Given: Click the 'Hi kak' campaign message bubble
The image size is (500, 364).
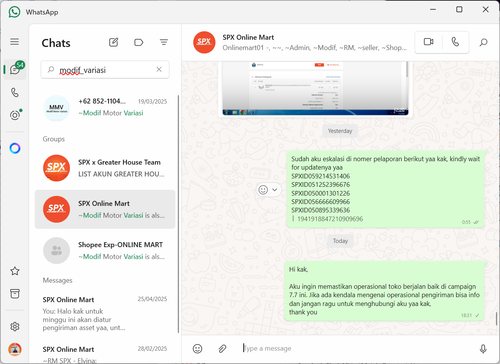Looking at the screenshot, I should (384, 291).
